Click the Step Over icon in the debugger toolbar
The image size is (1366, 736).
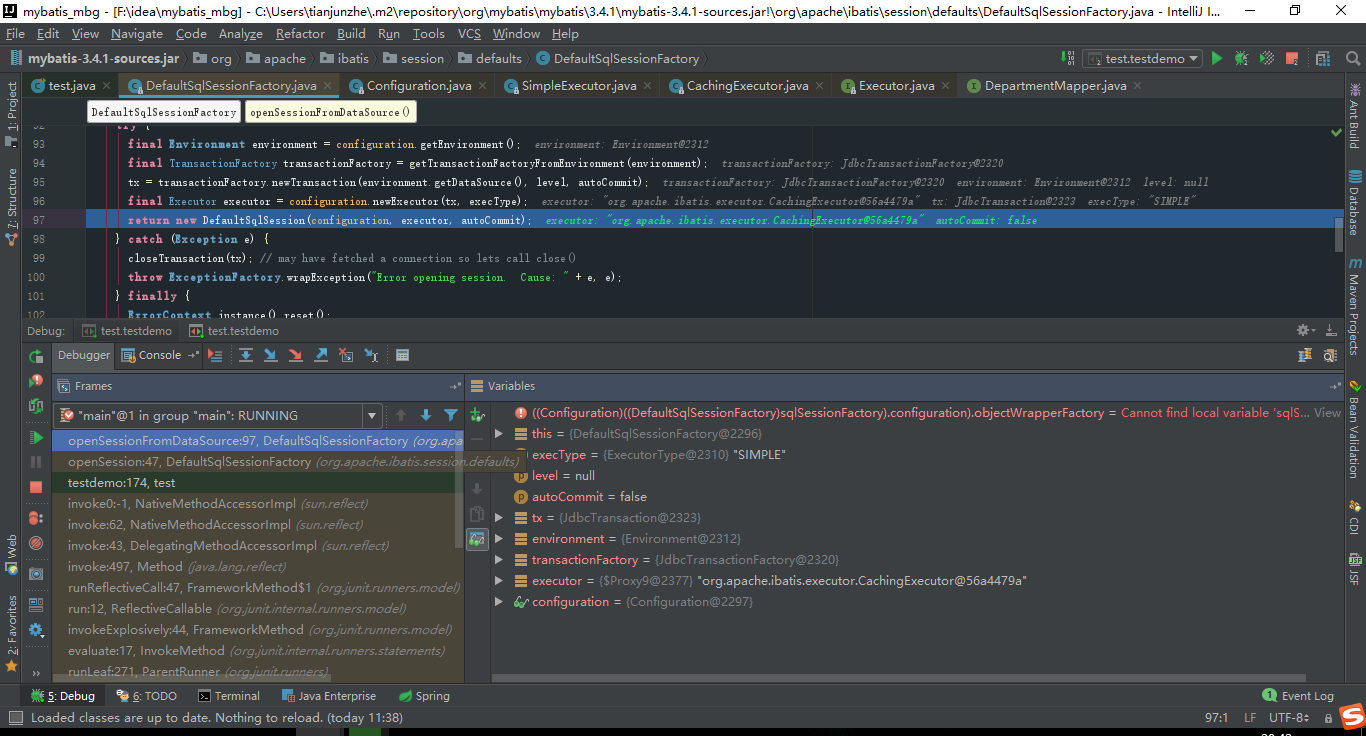(x=246, y=355)
